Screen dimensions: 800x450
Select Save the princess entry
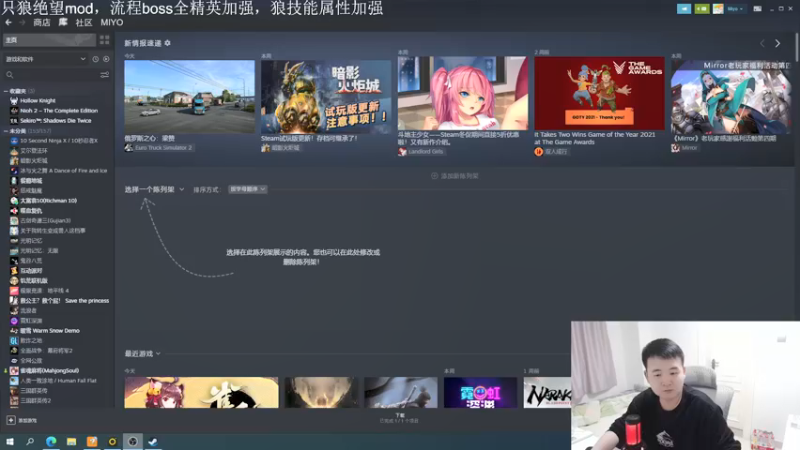point(64,301)
